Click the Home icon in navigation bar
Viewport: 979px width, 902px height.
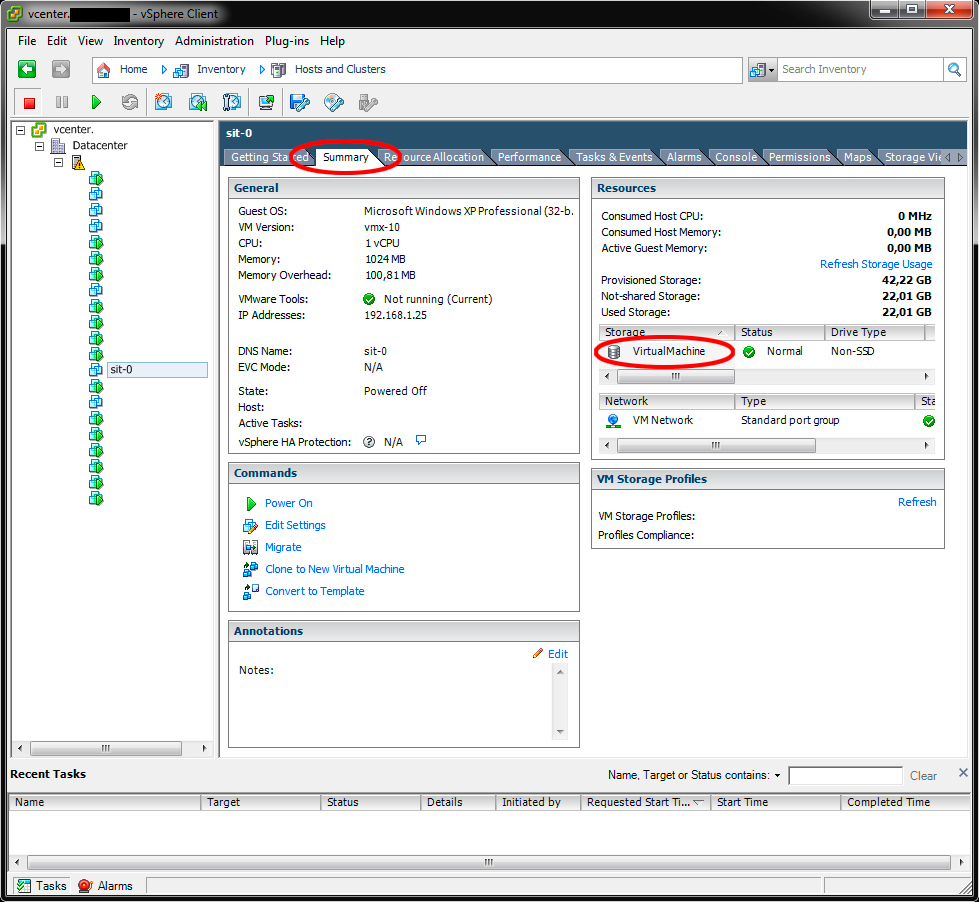point(104,69)
